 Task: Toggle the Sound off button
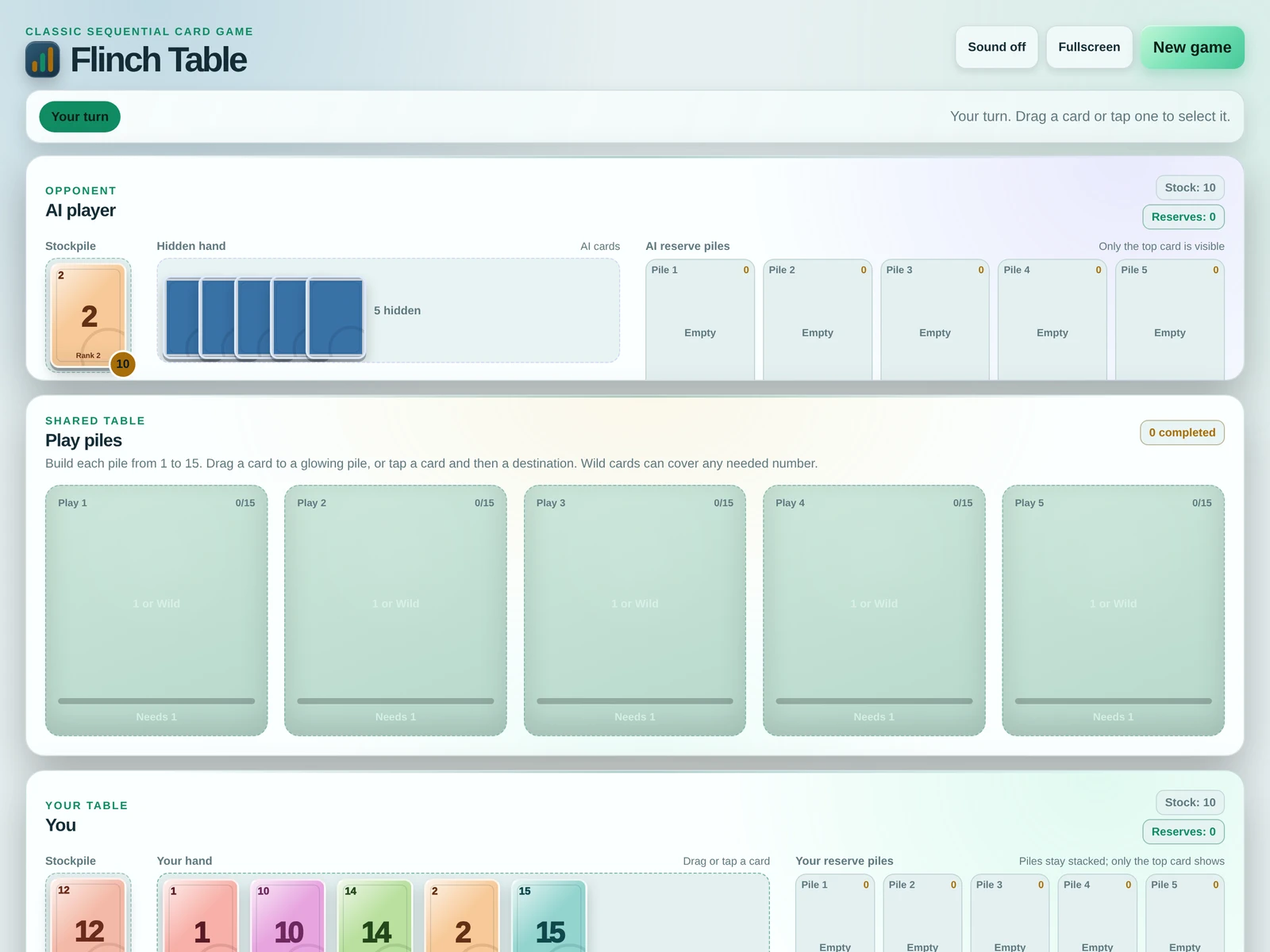tap(996, 47)
